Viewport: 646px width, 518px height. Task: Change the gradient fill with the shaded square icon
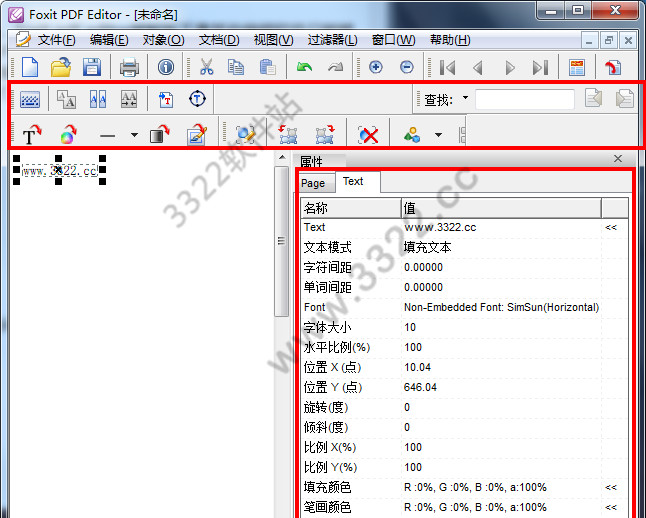[x=159, y=134]
